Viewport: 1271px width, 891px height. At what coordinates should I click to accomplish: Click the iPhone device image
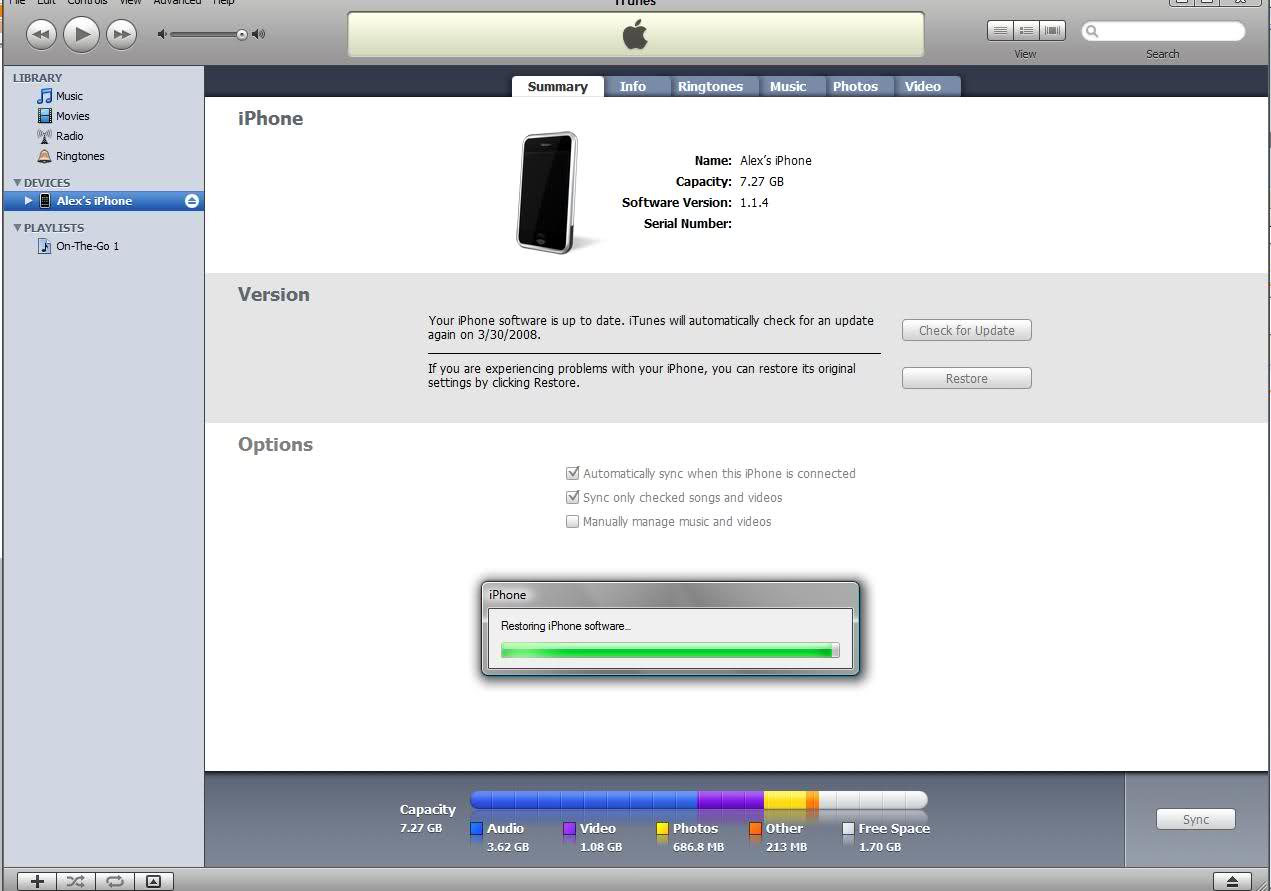(547, 192)
